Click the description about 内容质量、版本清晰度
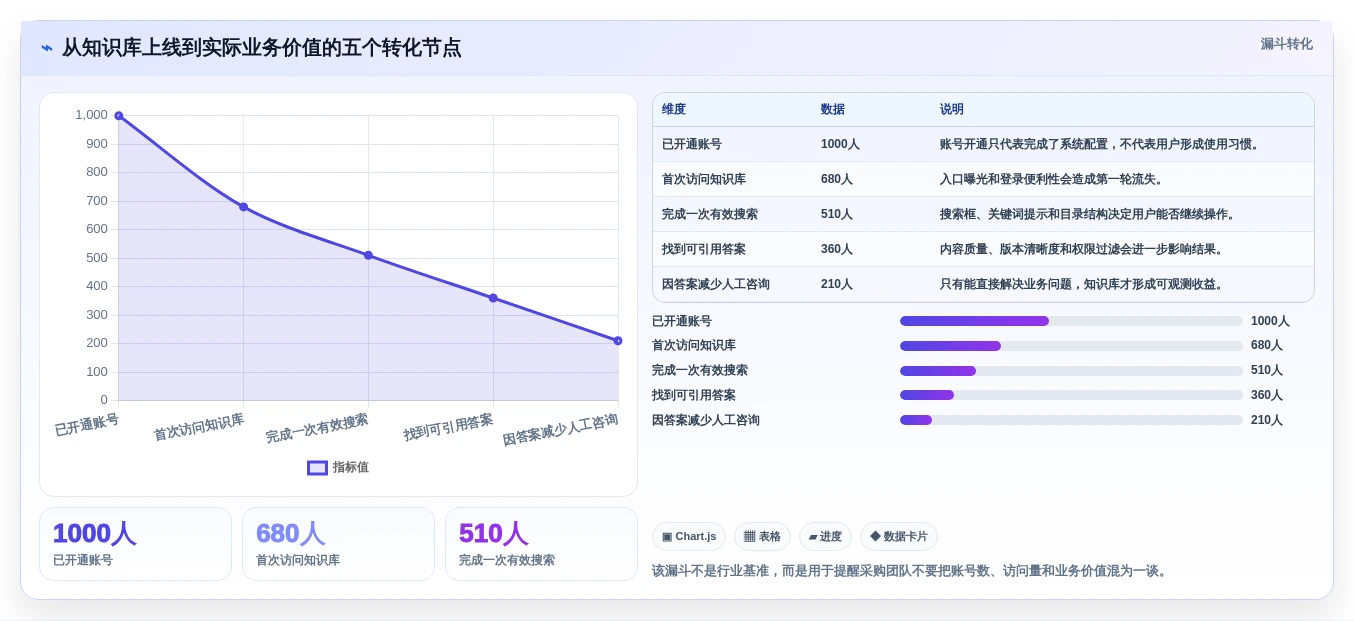 coord(1084,249)
